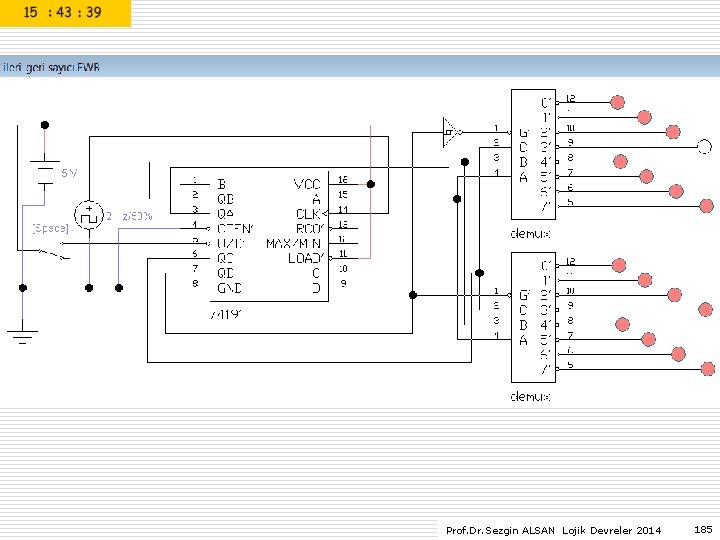This screenshot has width=720, height=540.
Task: Click the probe on top demux pin 11
Action: pyautogui.click(x=644, y=117)
